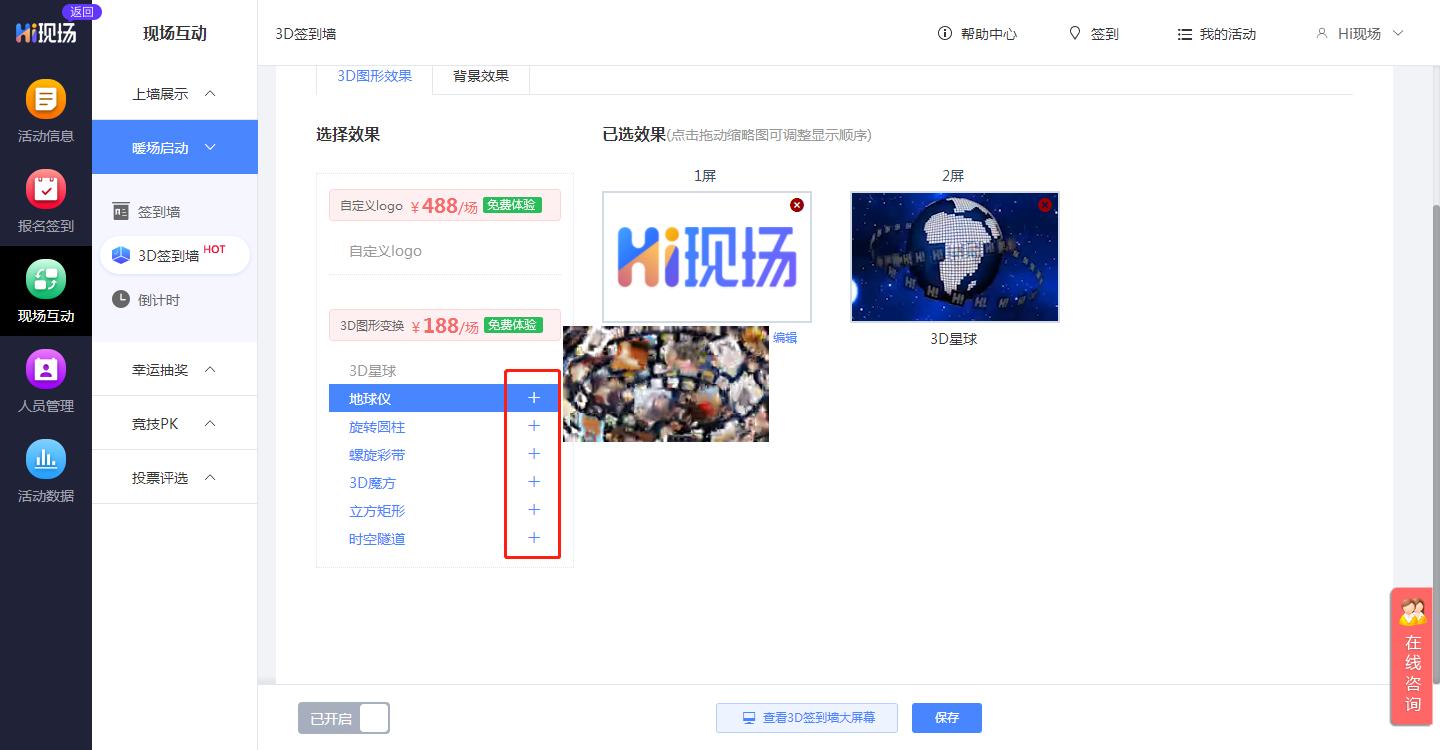Click the 编辑 link under 1屏

tap(784, 338)
